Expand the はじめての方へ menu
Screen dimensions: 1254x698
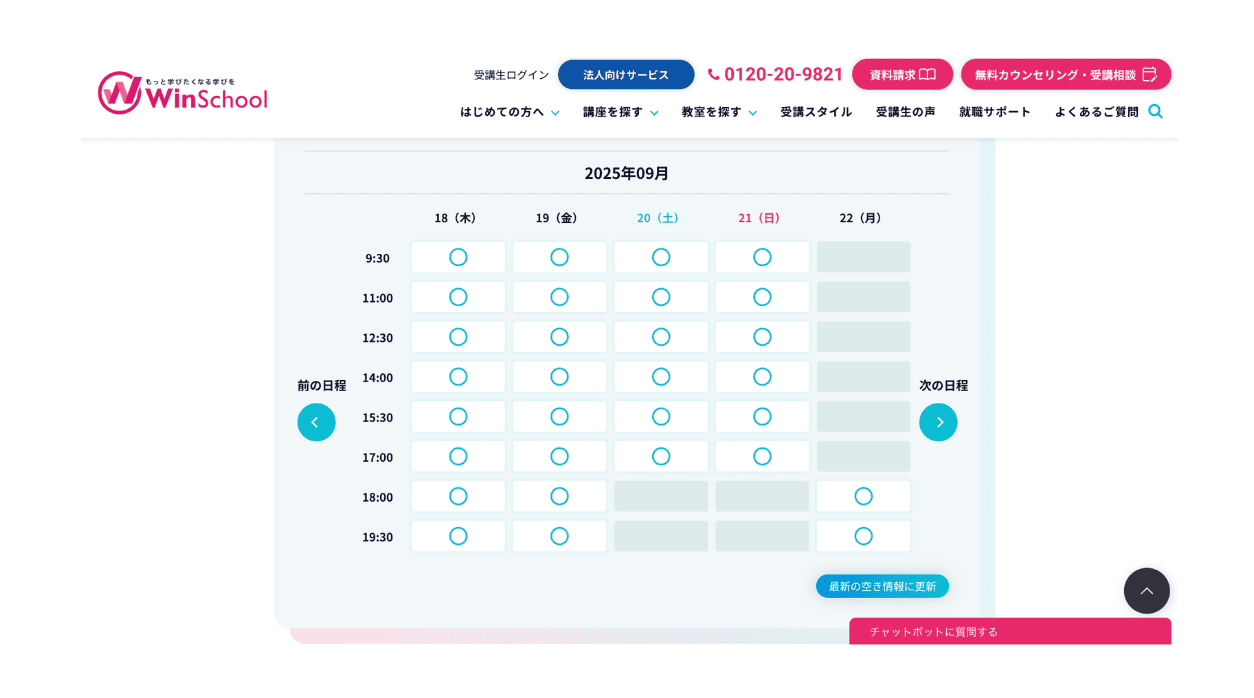tap(509, 112)
